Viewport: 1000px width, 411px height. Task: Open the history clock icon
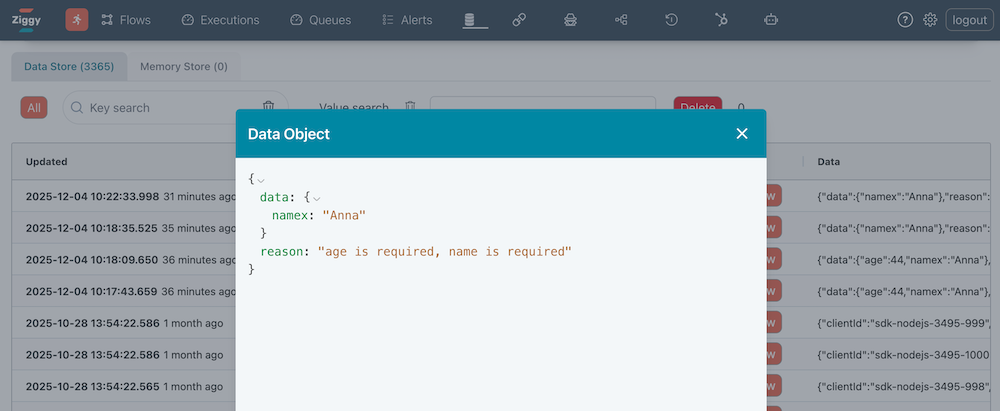[672, 20]
